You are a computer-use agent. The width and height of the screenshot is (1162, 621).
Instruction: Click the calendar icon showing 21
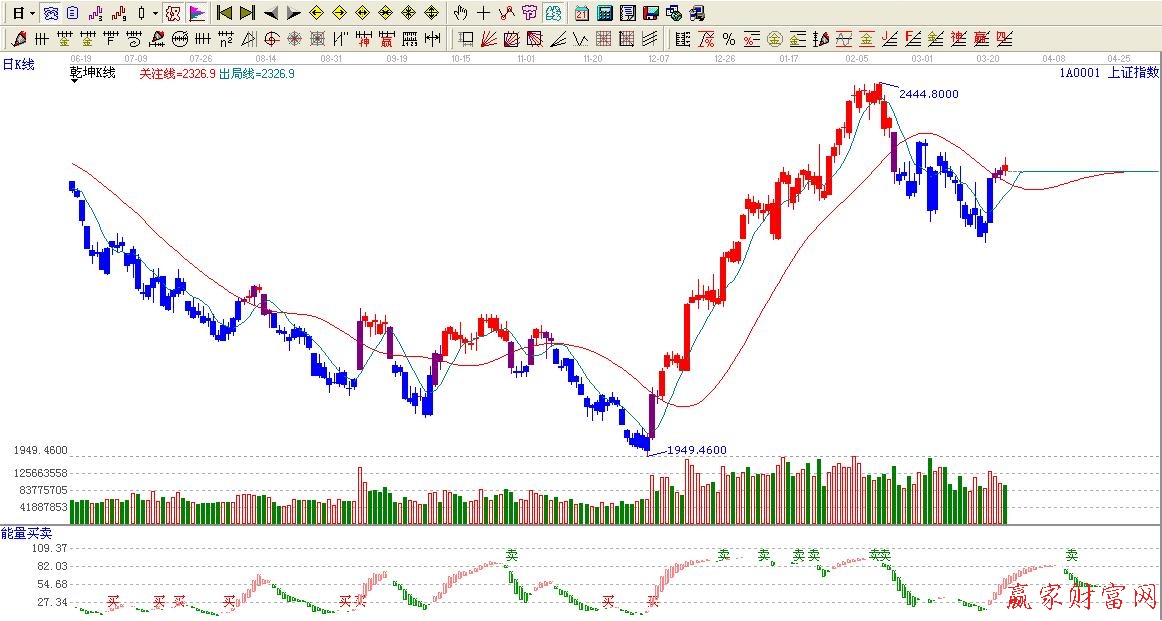(582, 13)
